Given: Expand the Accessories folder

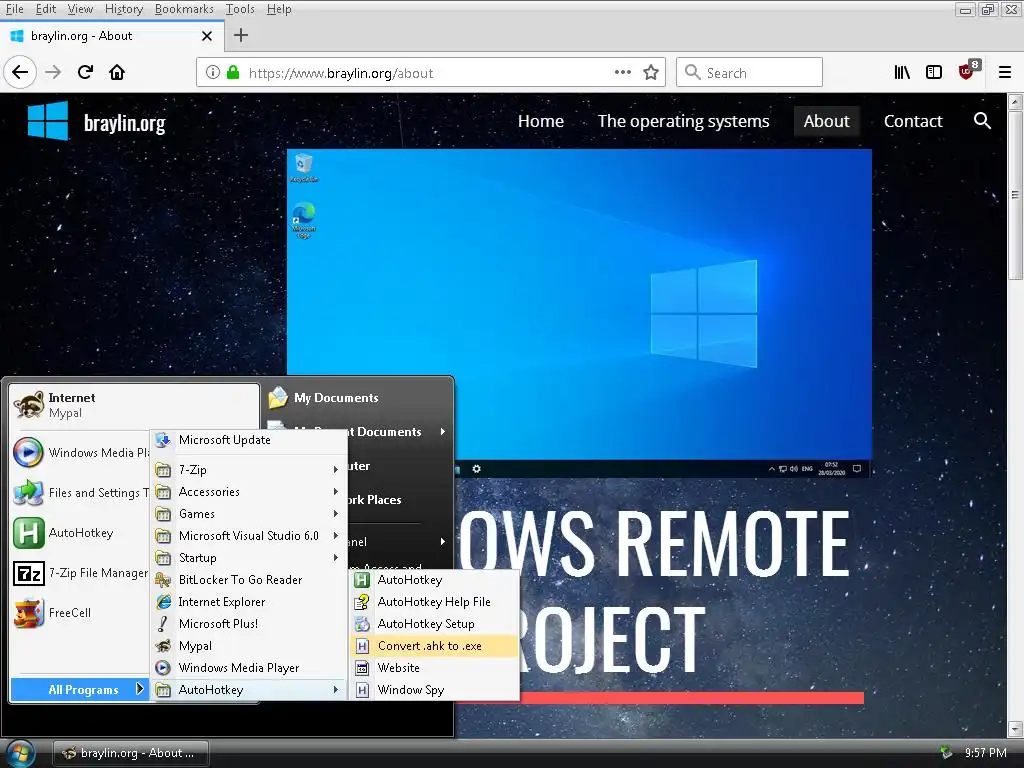Looking at the screenshot, I should click(248, 492).
